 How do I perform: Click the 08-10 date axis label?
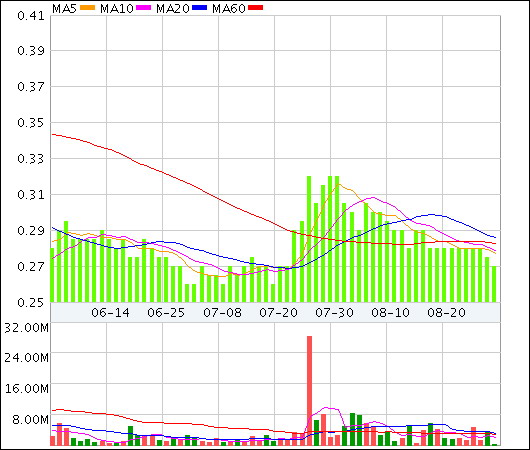pos(390,312)
